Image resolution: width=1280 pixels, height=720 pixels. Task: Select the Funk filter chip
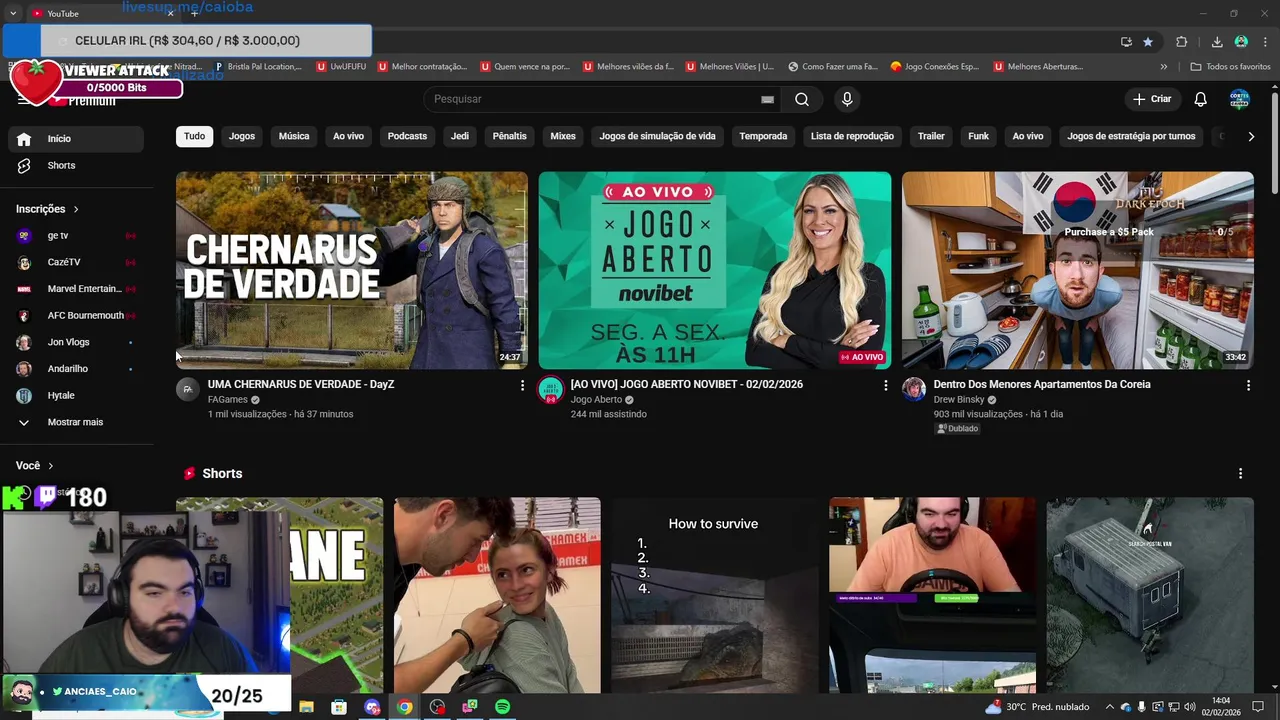click(978, 136)
